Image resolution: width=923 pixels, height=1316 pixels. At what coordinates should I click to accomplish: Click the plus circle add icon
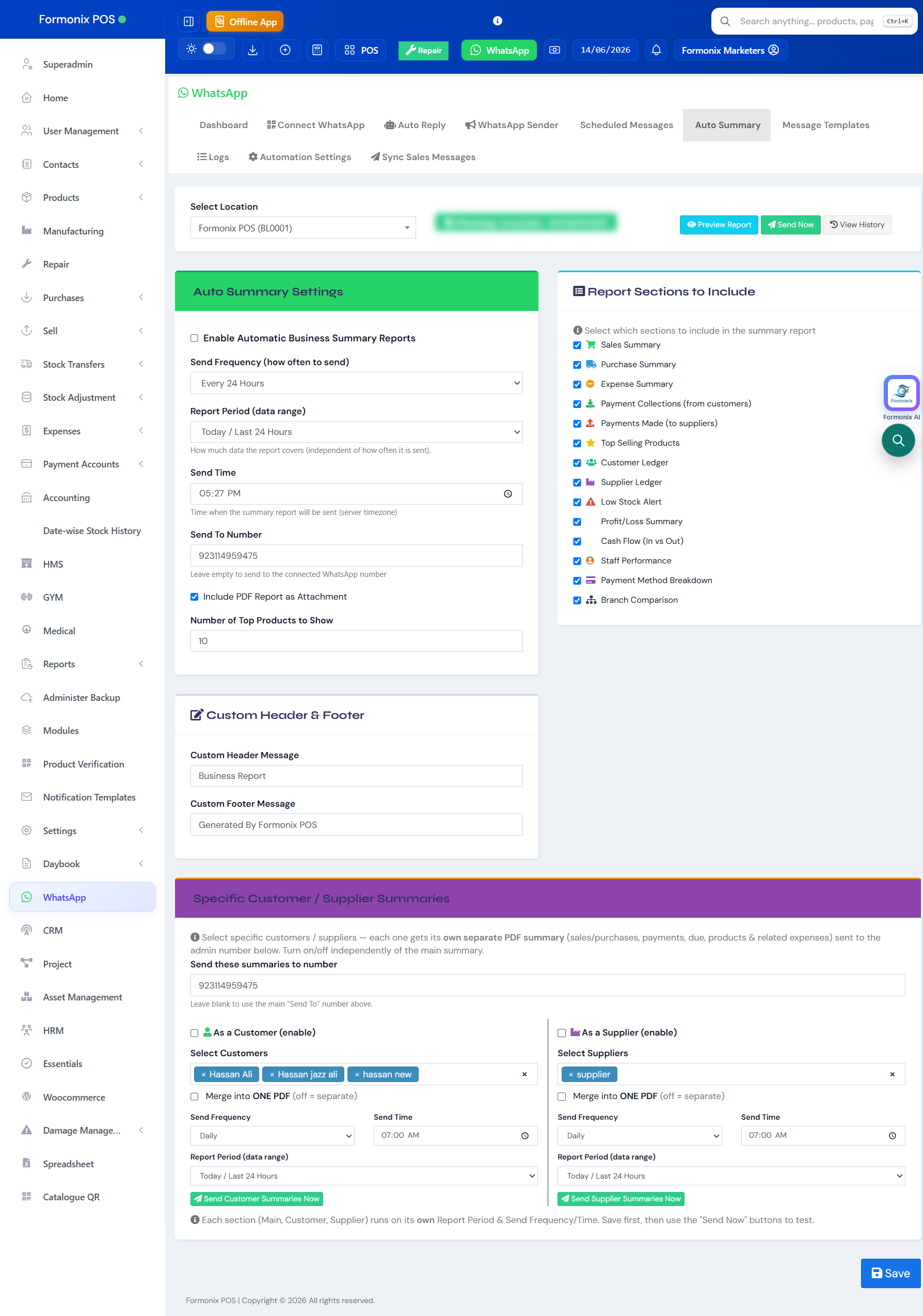click(285, 51)
